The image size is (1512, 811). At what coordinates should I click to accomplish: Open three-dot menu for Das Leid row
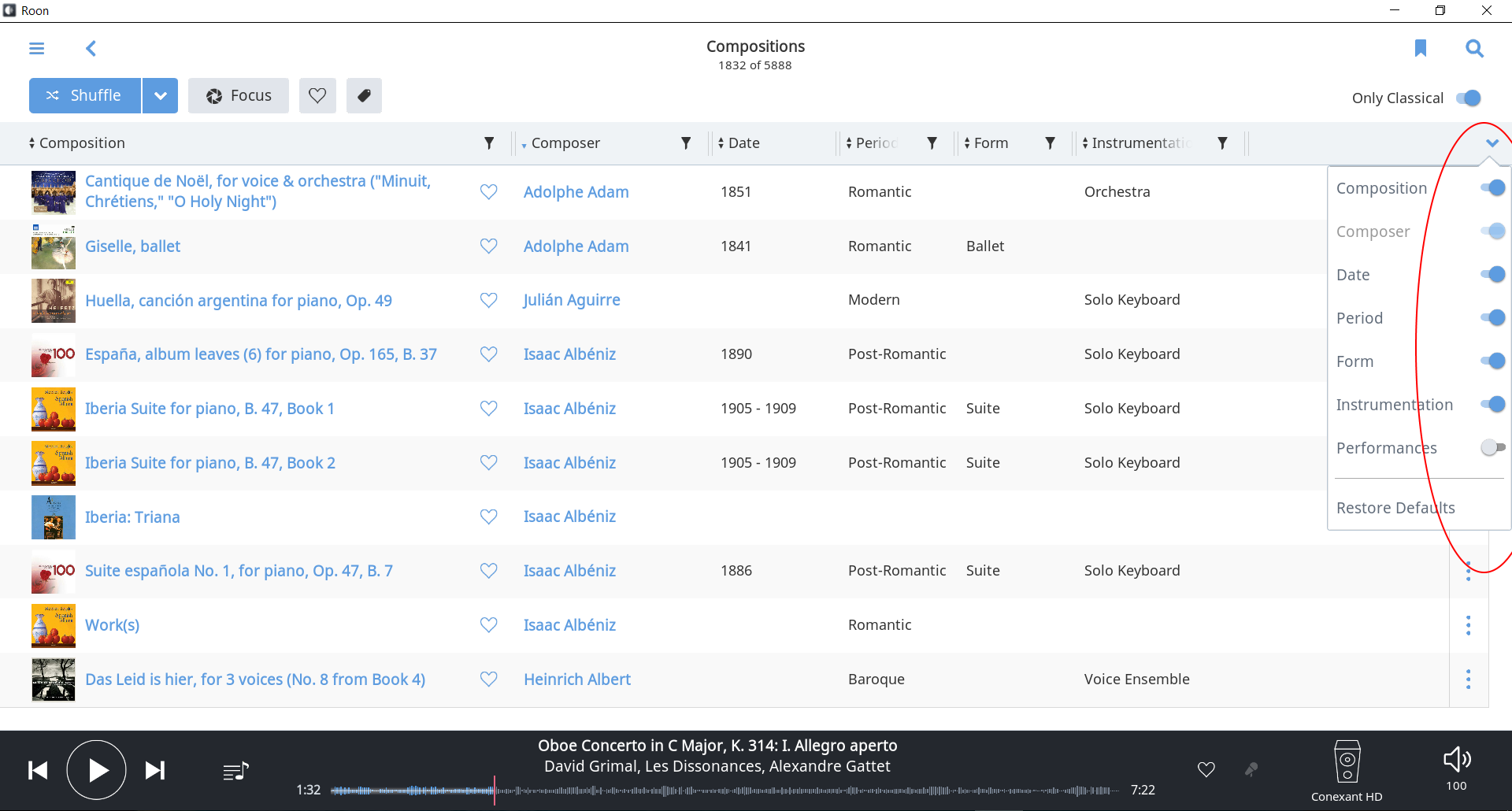(x=1468, y=680)
